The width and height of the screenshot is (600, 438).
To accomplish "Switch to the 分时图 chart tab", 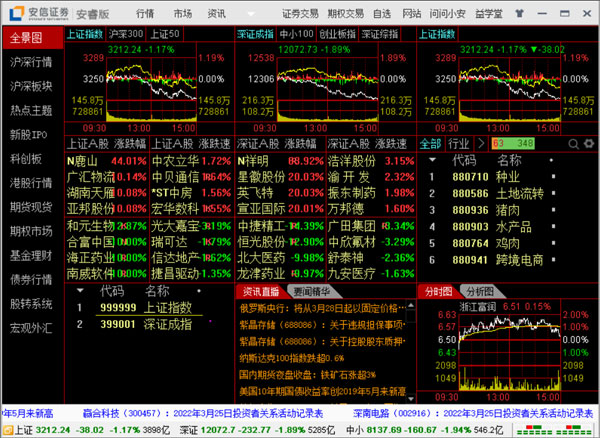I will click(439, 292).
